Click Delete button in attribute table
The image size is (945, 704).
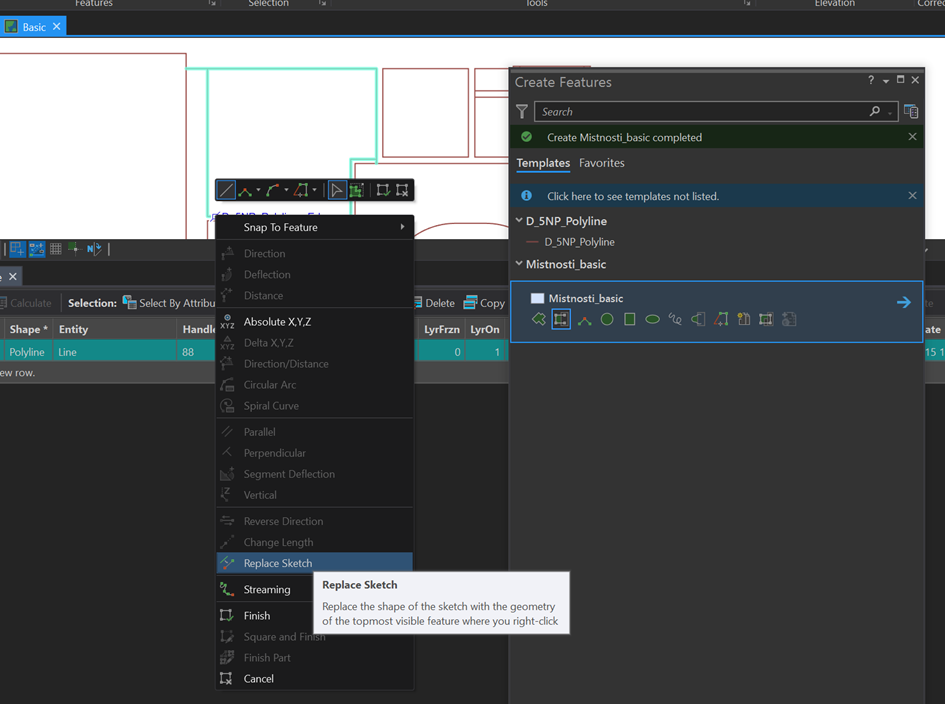click(x=435, y=303)
